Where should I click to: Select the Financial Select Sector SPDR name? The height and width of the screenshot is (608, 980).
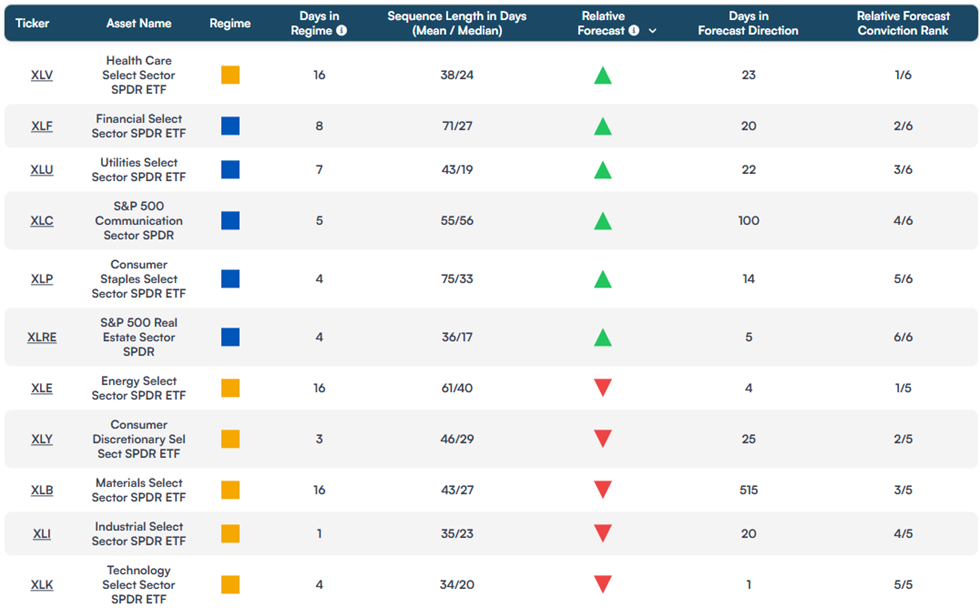point(139,126)
